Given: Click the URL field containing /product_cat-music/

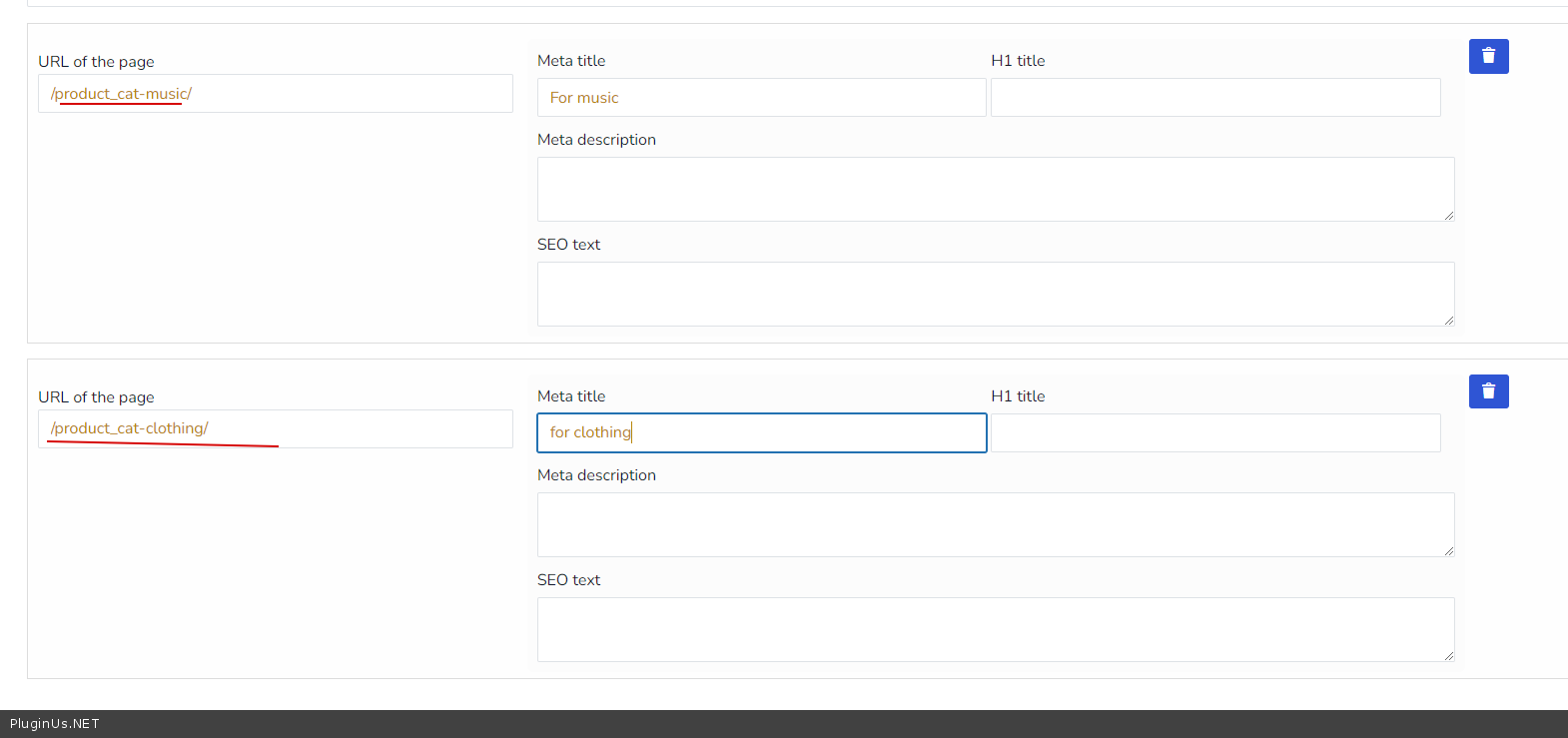Looking at the screenshot, I should 276,94.
